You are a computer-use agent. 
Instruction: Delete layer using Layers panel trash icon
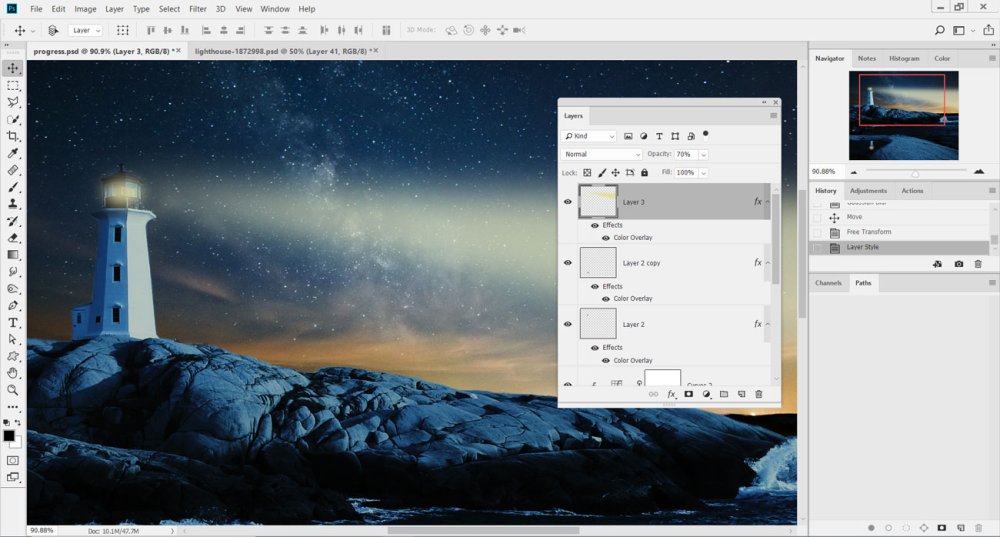759,394
